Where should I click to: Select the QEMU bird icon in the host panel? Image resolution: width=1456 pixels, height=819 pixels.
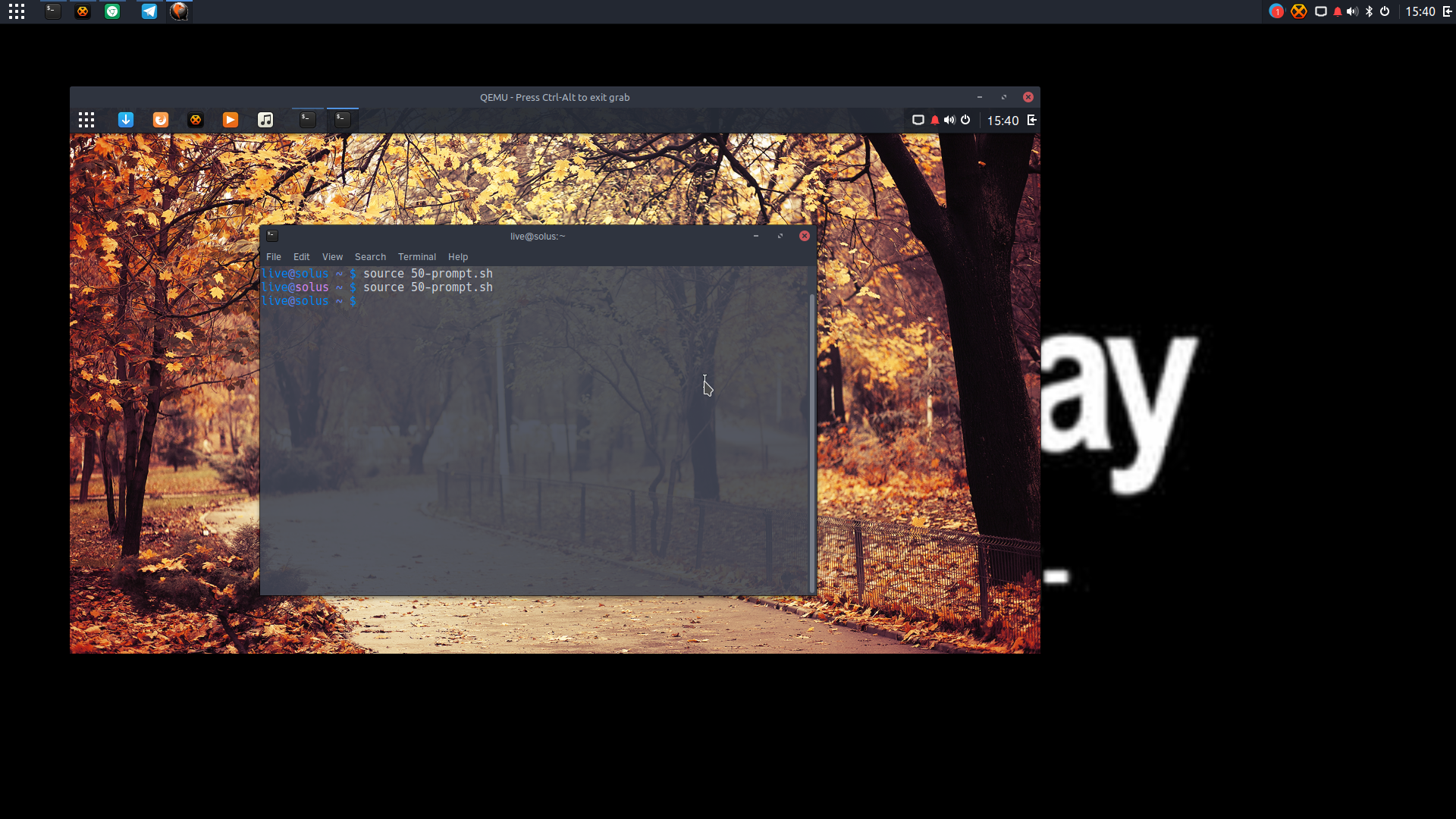click(x=179, y=11)
